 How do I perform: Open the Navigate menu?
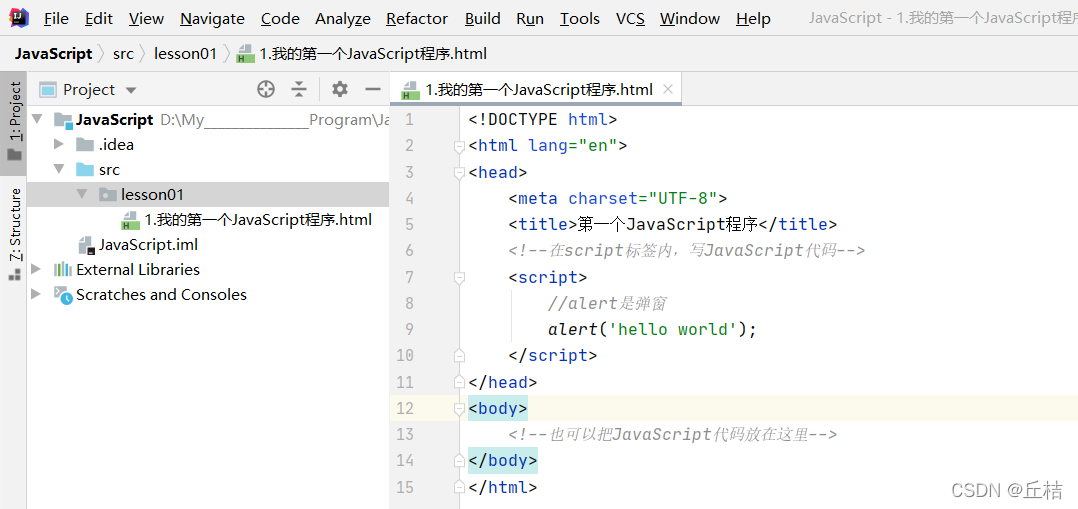(212, 19)
